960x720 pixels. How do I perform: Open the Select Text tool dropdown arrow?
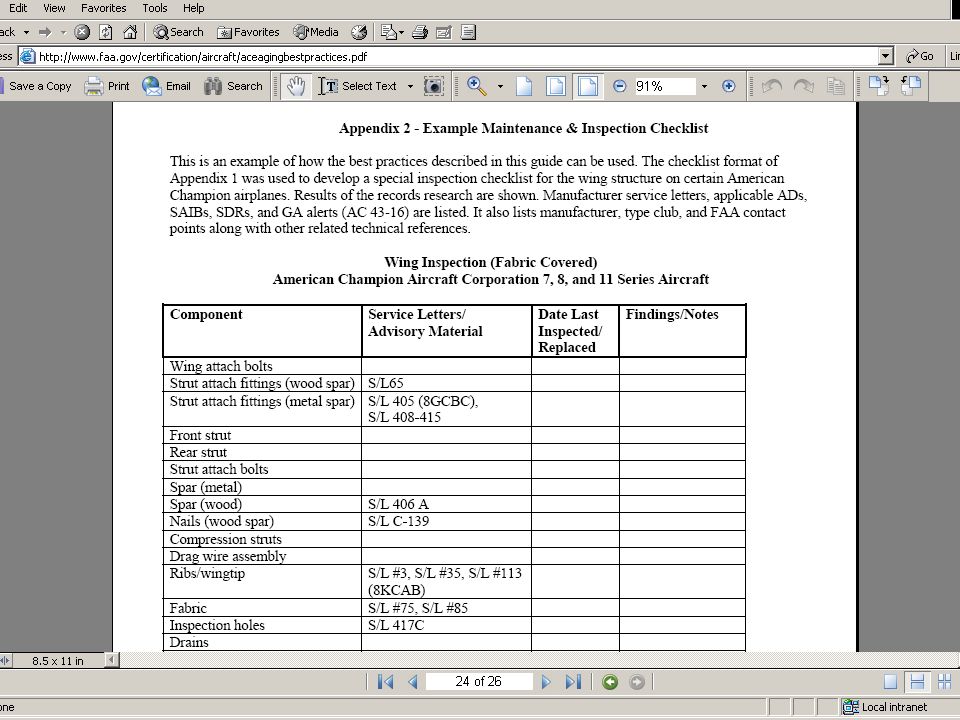point(410,87)
